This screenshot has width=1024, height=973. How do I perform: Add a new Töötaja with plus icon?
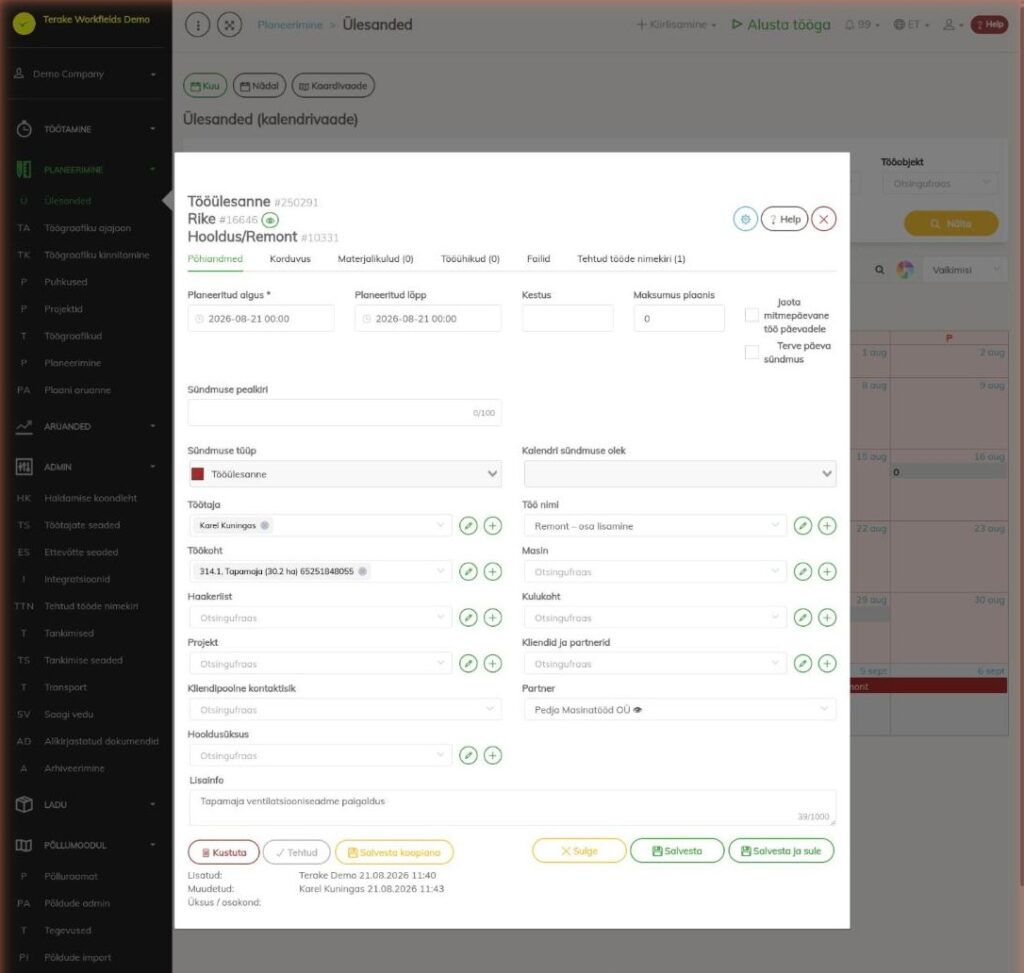coord(492,526)
